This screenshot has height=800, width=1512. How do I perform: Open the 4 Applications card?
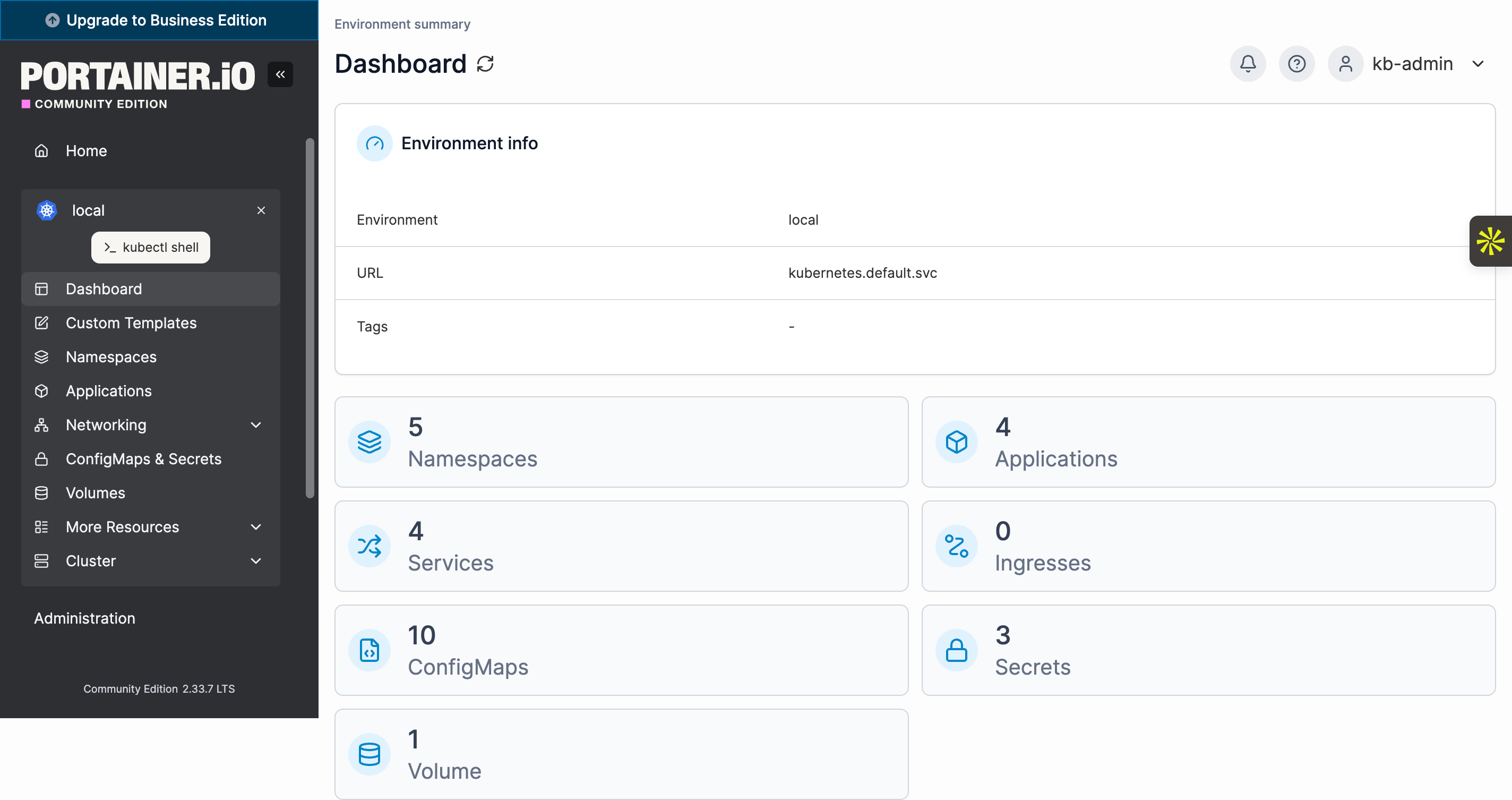click(1208, 442)
